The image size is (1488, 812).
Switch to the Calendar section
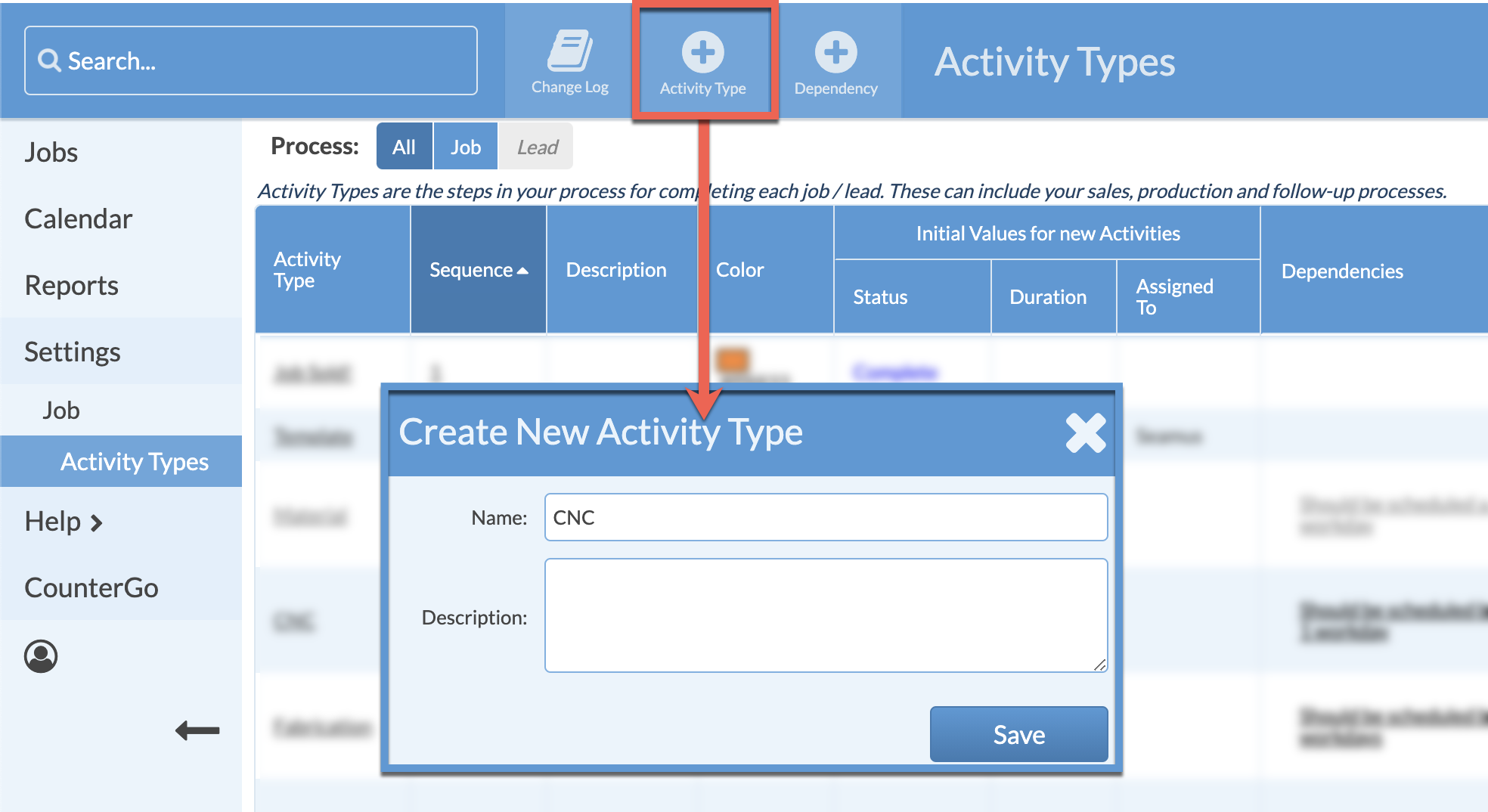78,218
